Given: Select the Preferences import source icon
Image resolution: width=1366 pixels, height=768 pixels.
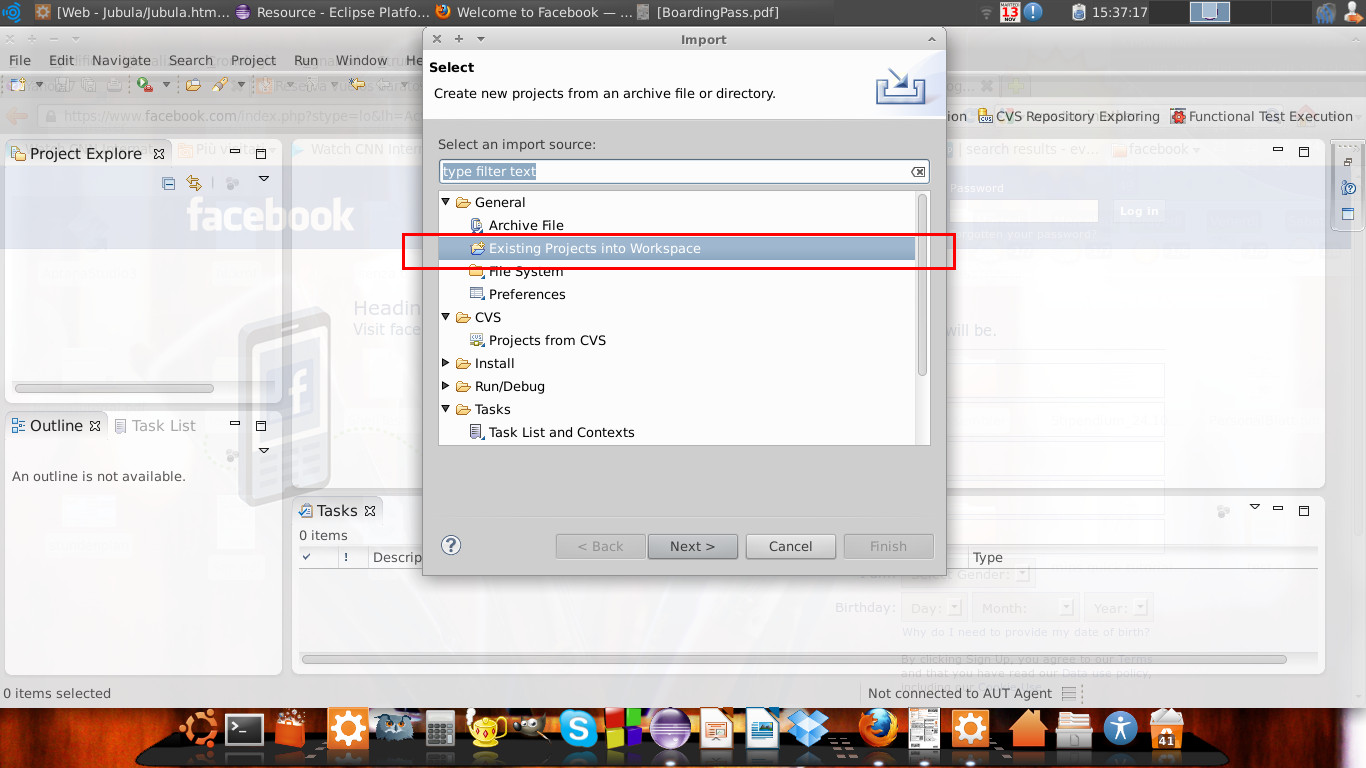Looking at the screenshot, I should (x=477, y=294).
